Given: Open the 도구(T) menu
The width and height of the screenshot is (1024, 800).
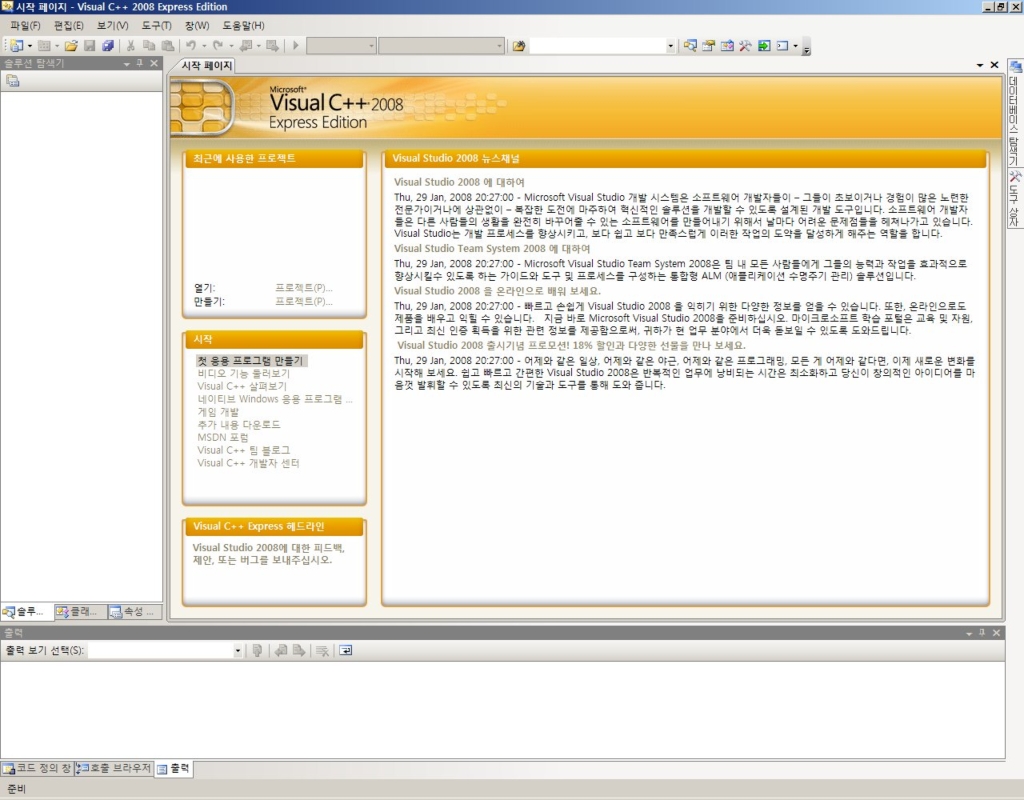Looking at the screenshot, I should [156, 25].
